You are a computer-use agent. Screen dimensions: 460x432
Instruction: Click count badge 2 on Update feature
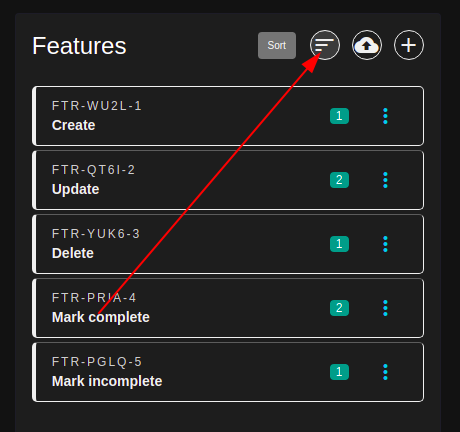click(x=339, y=180)
